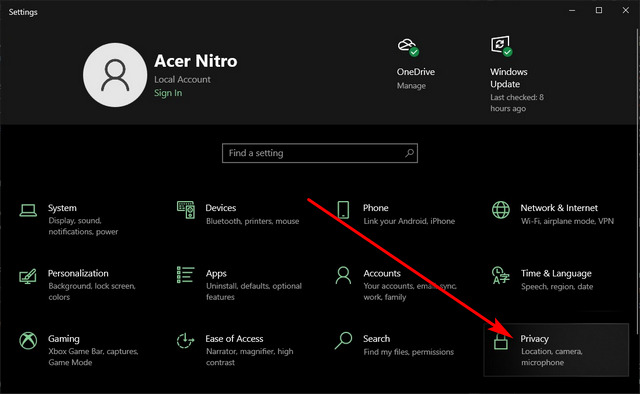Click the Ease of Access icon
Viewport: 640px width, 394px height.
185,341
